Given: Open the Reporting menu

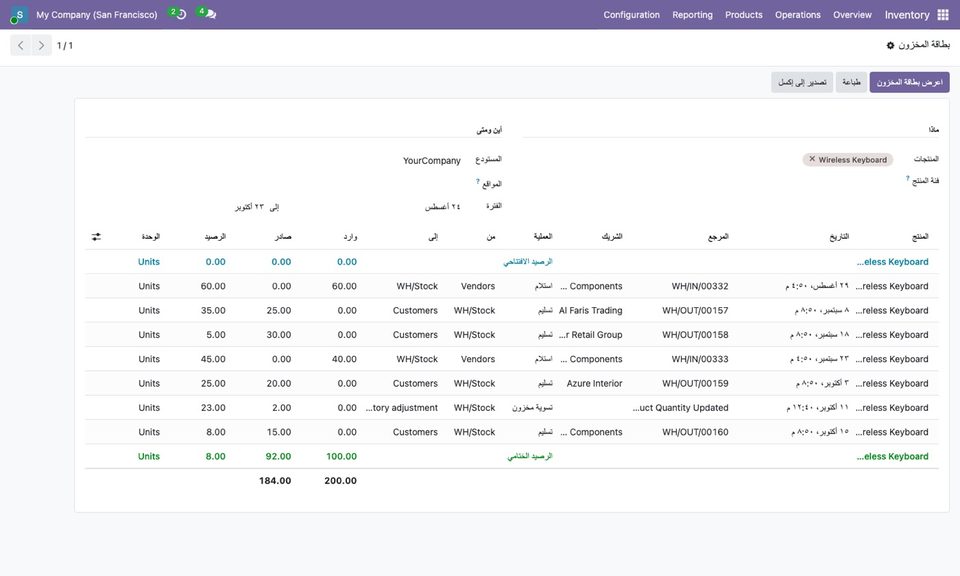Looking at the screenshot, I should click(692, 15).
